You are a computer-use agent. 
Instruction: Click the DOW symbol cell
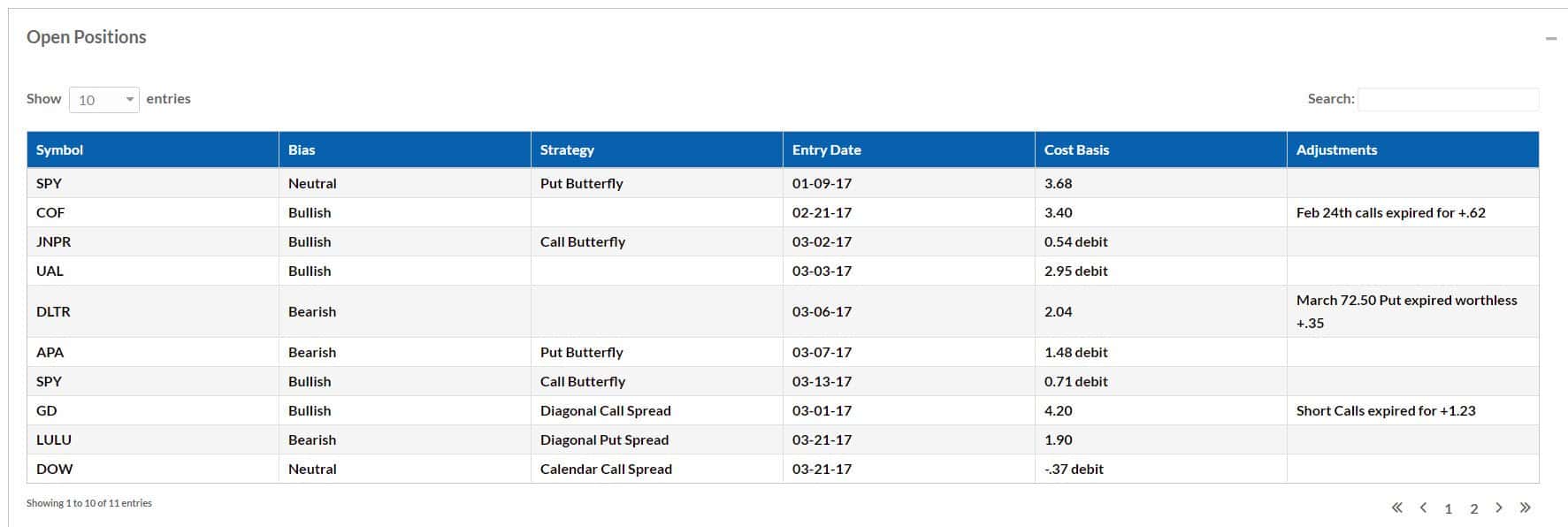(153, 469)
